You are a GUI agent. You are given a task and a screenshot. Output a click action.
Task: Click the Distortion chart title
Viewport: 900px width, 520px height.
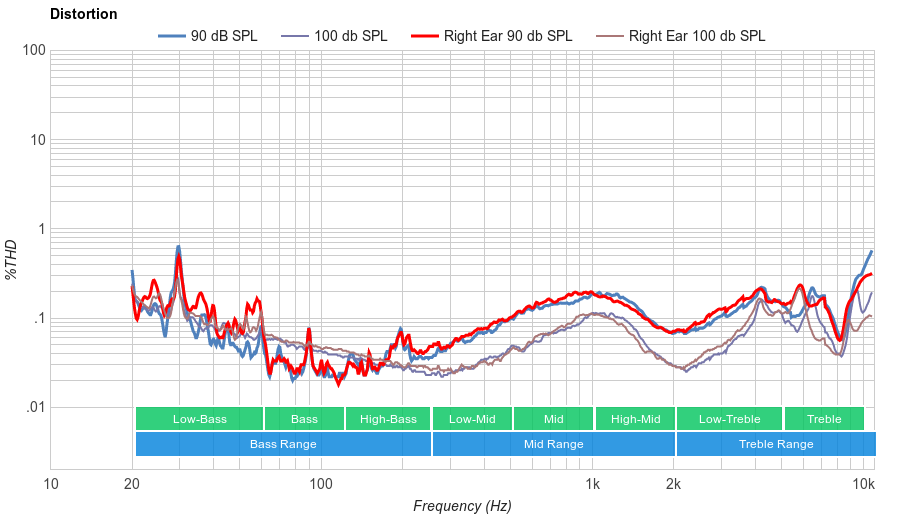tap(83, 14)
